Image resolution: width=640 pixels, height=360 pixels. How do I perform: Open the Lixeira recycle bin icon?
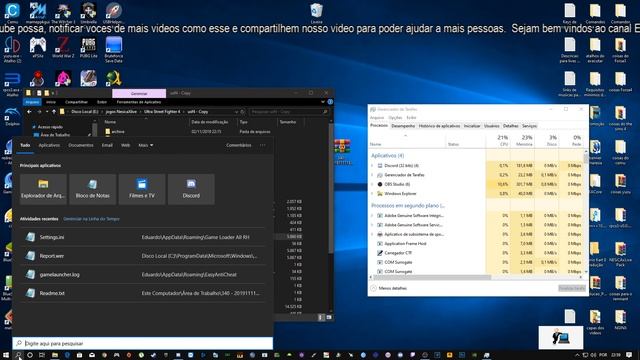point(316,12)
